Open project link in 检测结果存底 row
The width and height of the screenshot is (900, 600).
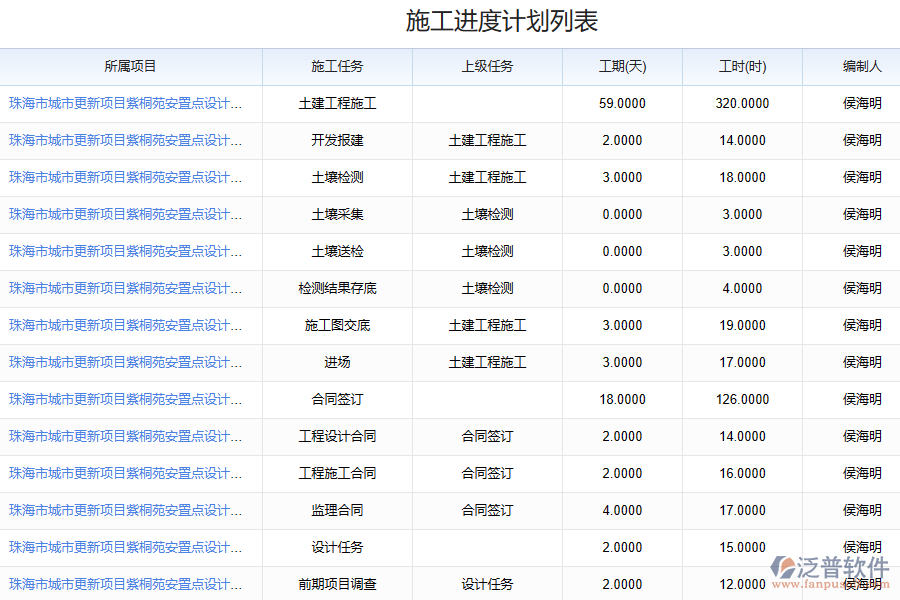(x=125, y=289)
